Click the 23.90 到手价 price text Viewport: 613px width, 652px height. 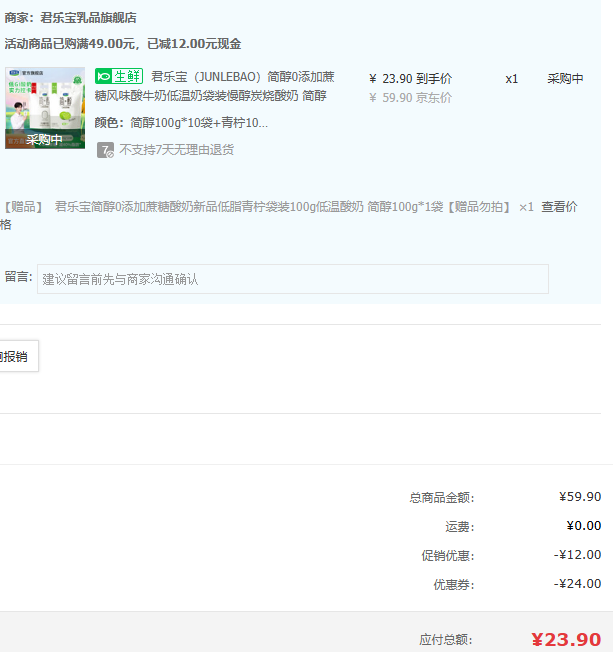tap(410, 79)
